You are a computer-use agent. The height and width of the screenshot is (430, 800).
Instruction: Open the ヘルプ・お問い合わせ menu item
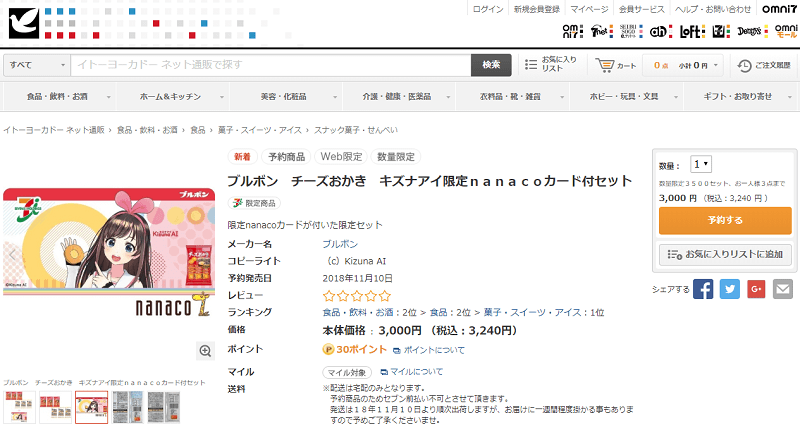tap(713, 9)
